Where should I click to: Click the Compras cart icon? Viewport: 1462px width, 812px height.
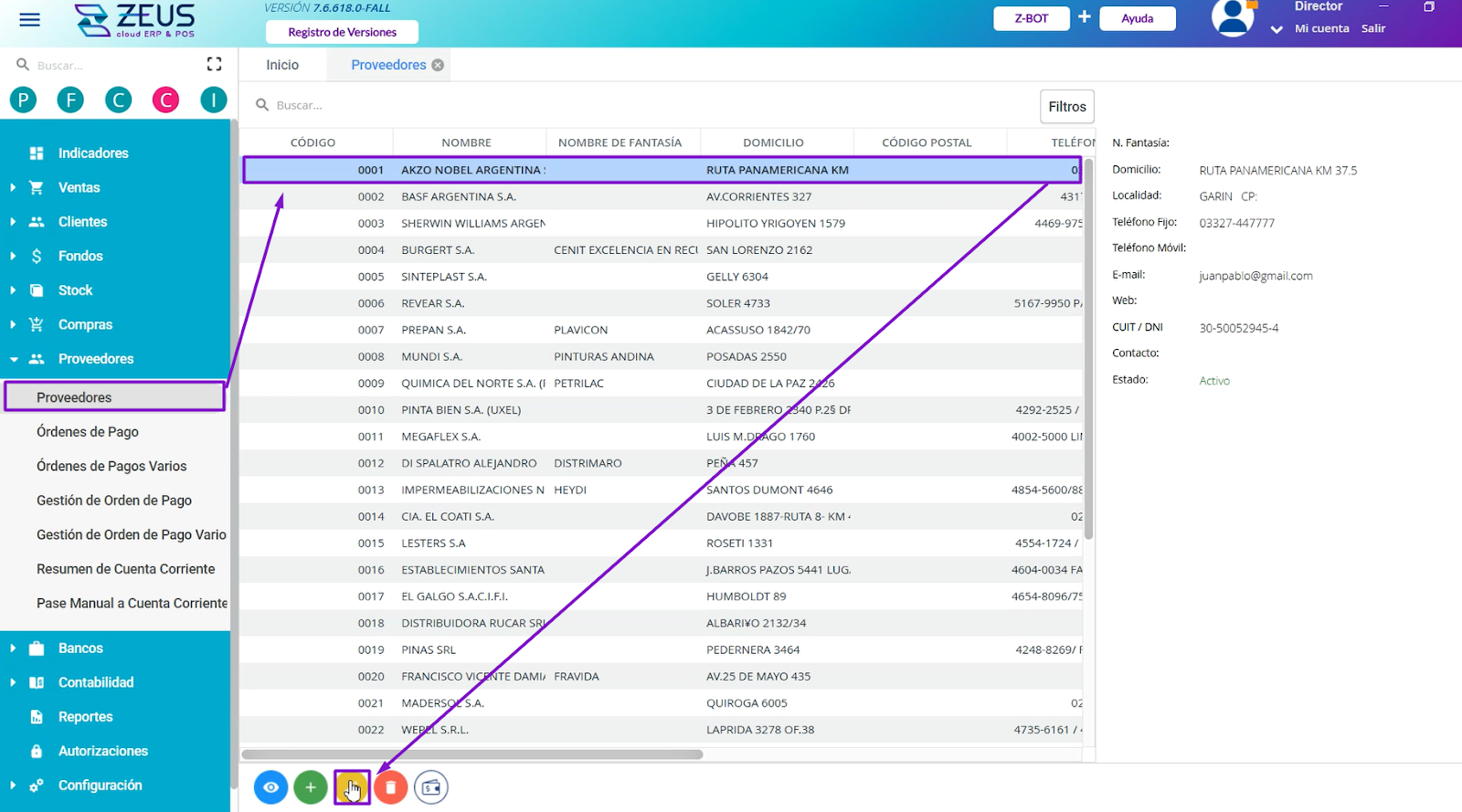[37, 324]
